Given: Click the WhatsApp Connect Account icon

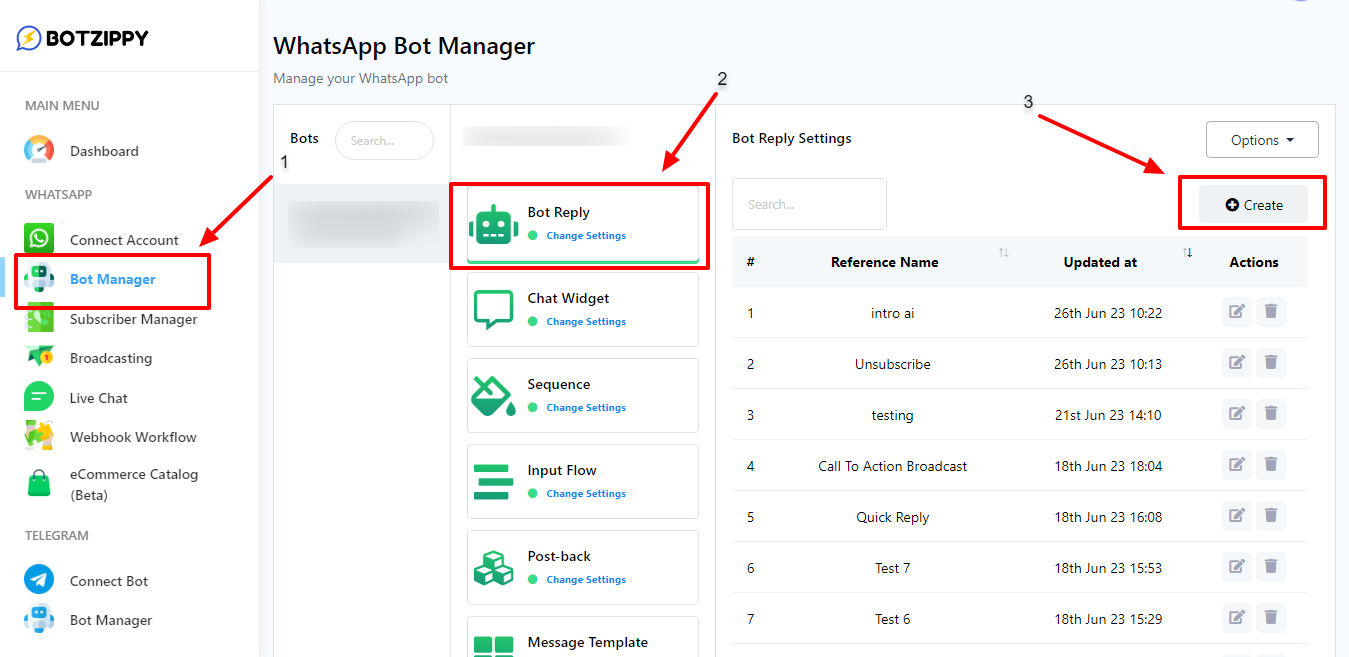Looking at the screenshot, I should tap(39, 239).
